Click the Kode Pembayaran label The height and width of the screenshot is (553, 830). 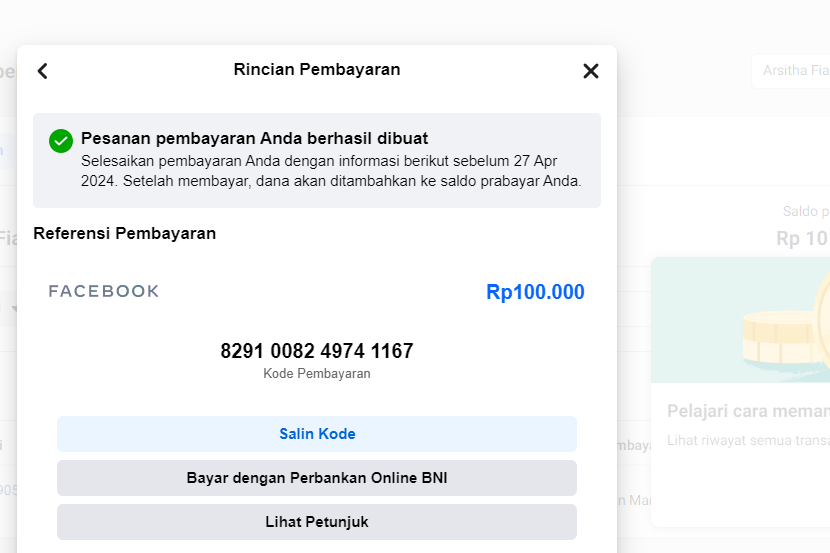click(x=317, y=373)
